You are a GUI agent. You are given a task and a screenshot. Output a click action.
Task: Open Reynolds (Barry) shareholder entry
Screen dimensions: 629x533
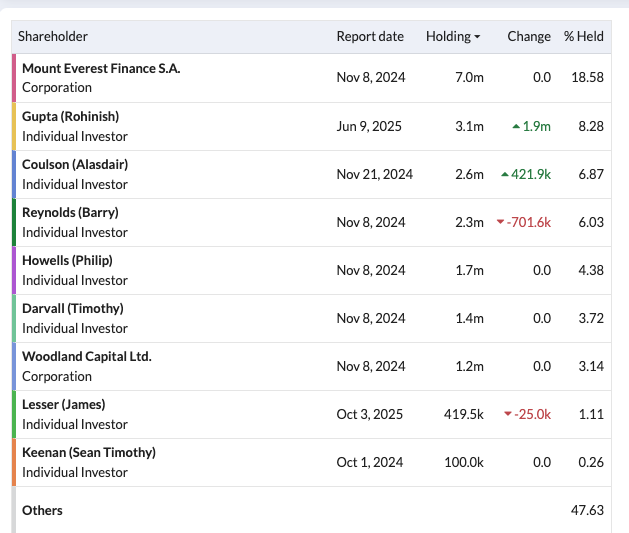(x=70, y=213)
